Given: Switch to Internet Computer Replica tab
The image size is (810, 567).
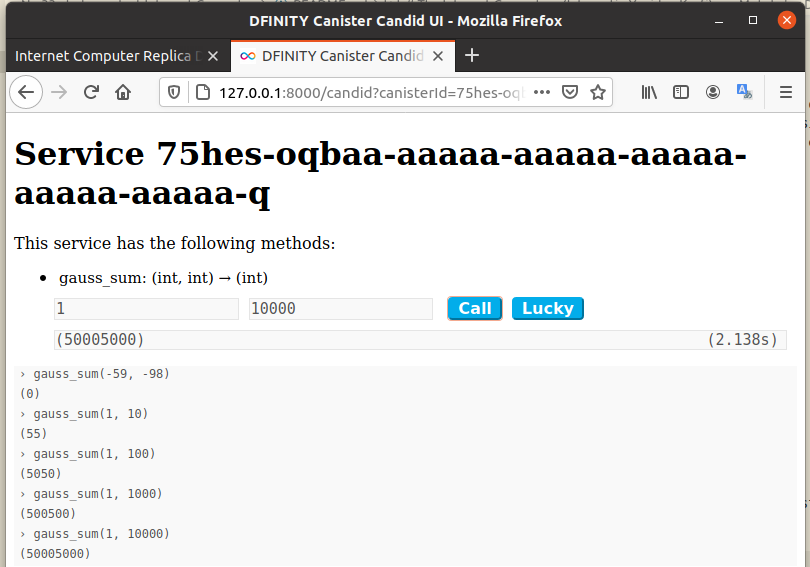Looking at the screenshot, I should point(108,56).
